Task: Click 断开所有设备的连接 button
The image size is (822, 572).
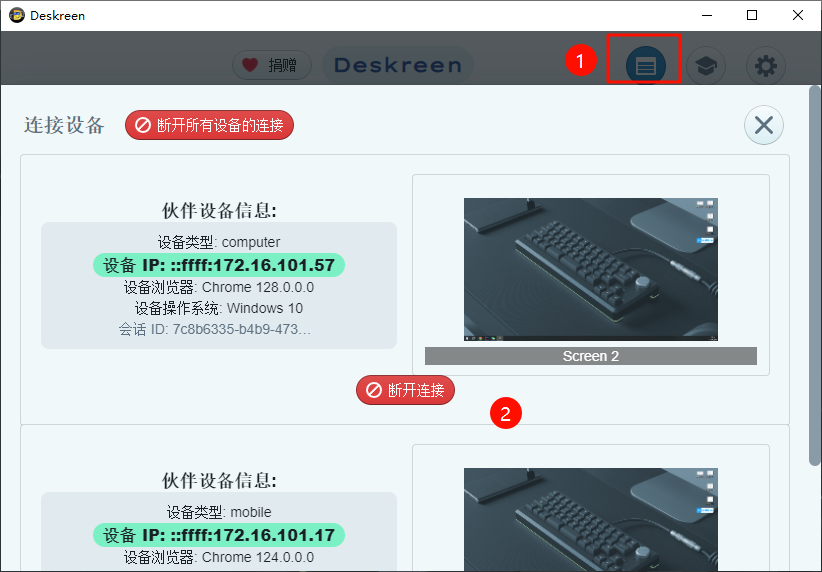Action: tap(209, 125)
